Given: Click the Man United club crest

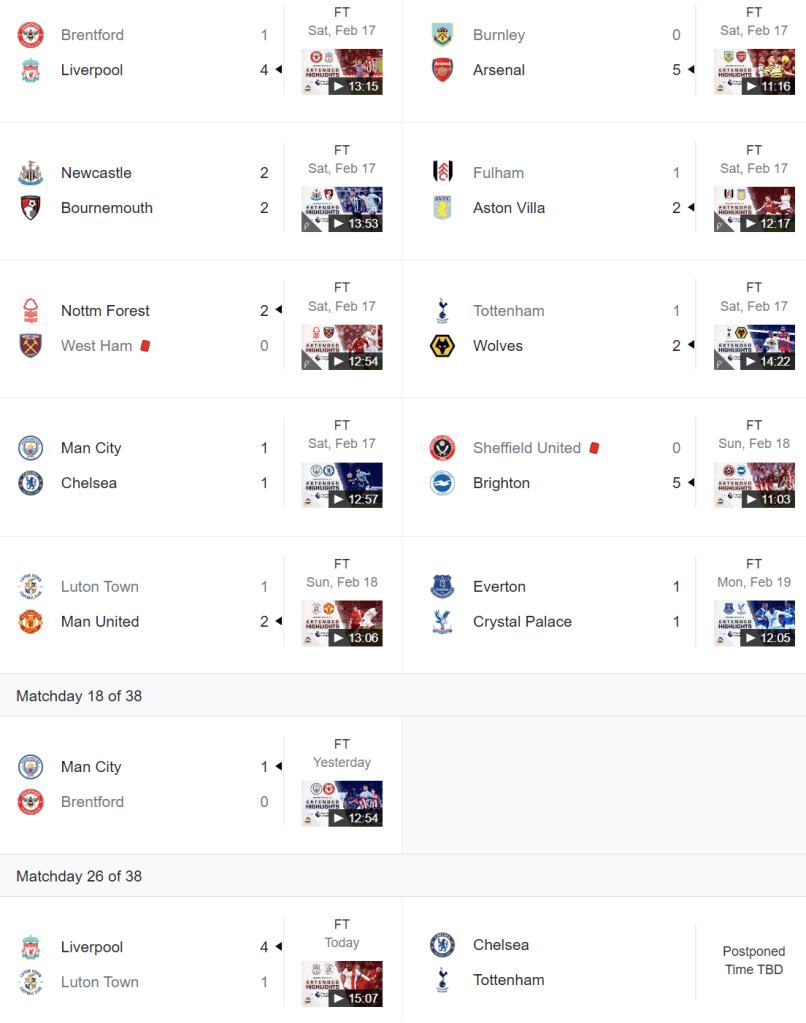Looking at the screenshot, I should 31,622.
